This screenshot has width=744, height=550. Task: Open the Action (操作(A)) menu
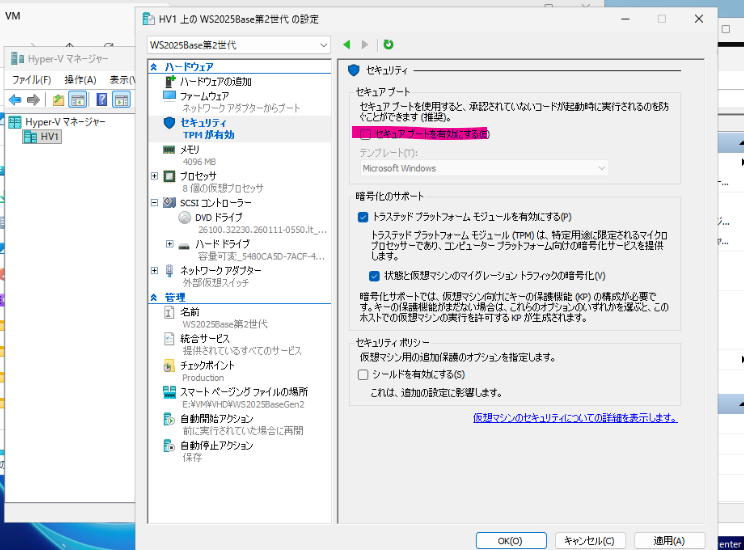80,80
